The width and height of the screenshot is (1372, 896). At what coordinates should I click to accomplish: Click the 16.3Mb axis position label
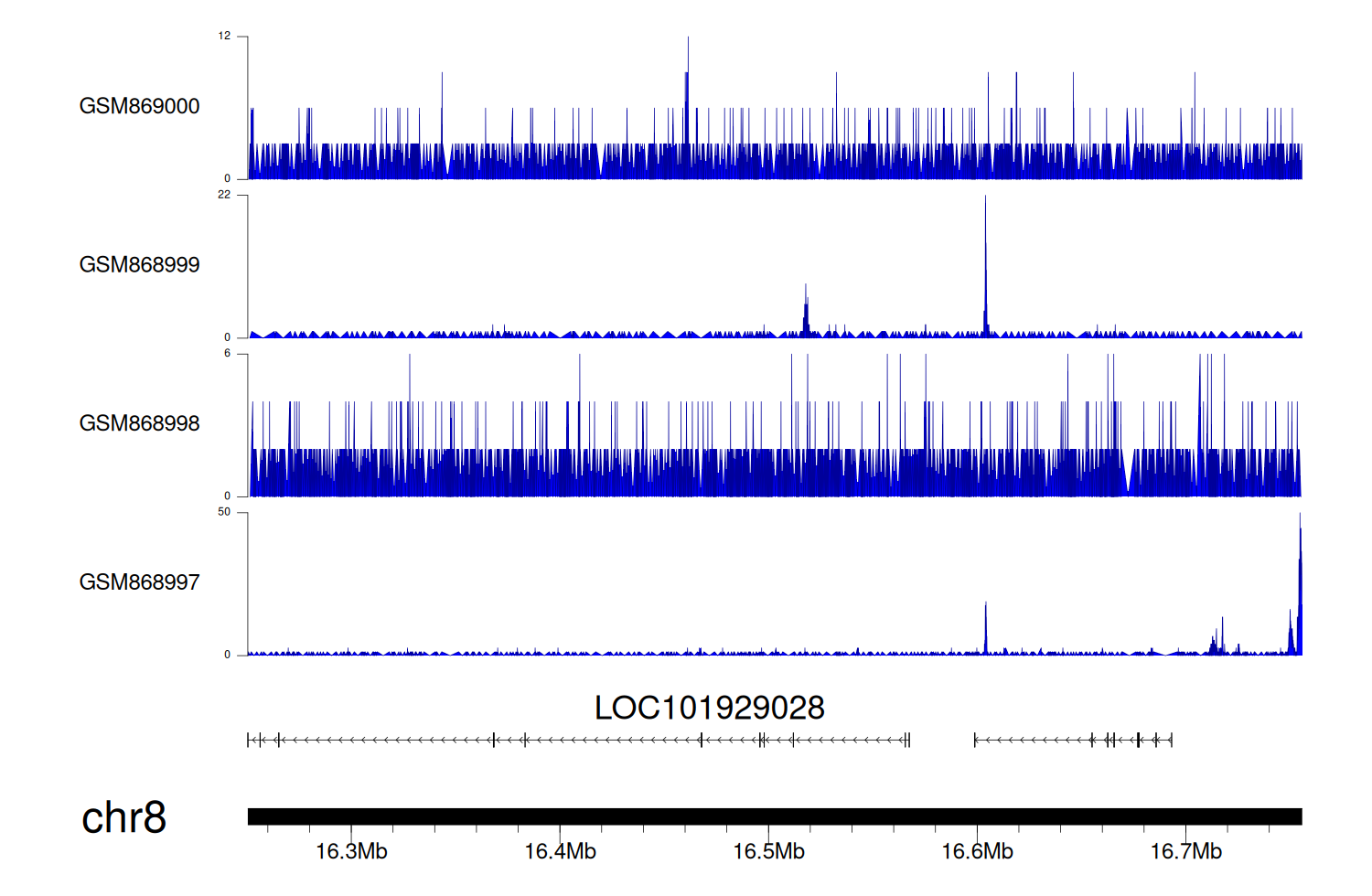pyautogui.click(x=351, y=852)
